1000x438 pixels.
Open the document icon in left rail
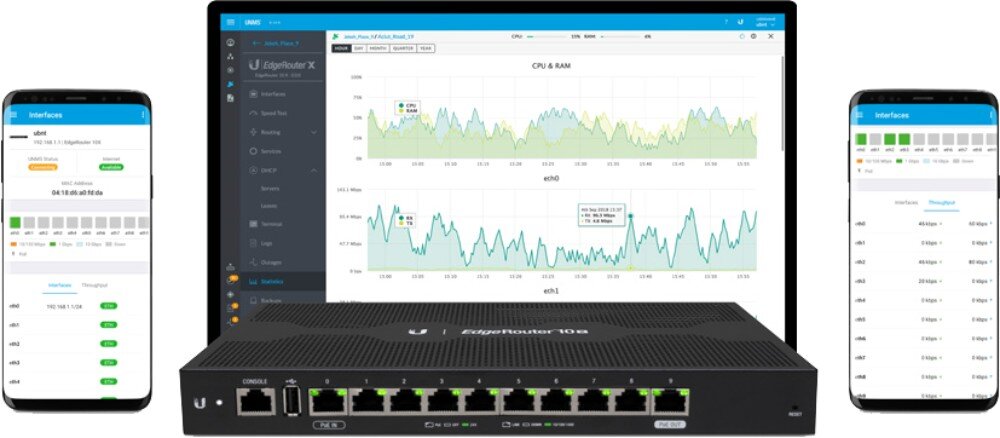230,98
